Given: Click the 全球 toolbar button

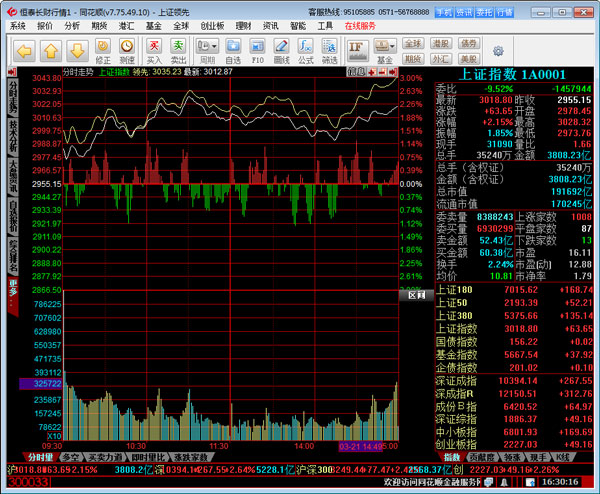Looking at the screenshot, I should pyautogui.click(x=413, y=44).
